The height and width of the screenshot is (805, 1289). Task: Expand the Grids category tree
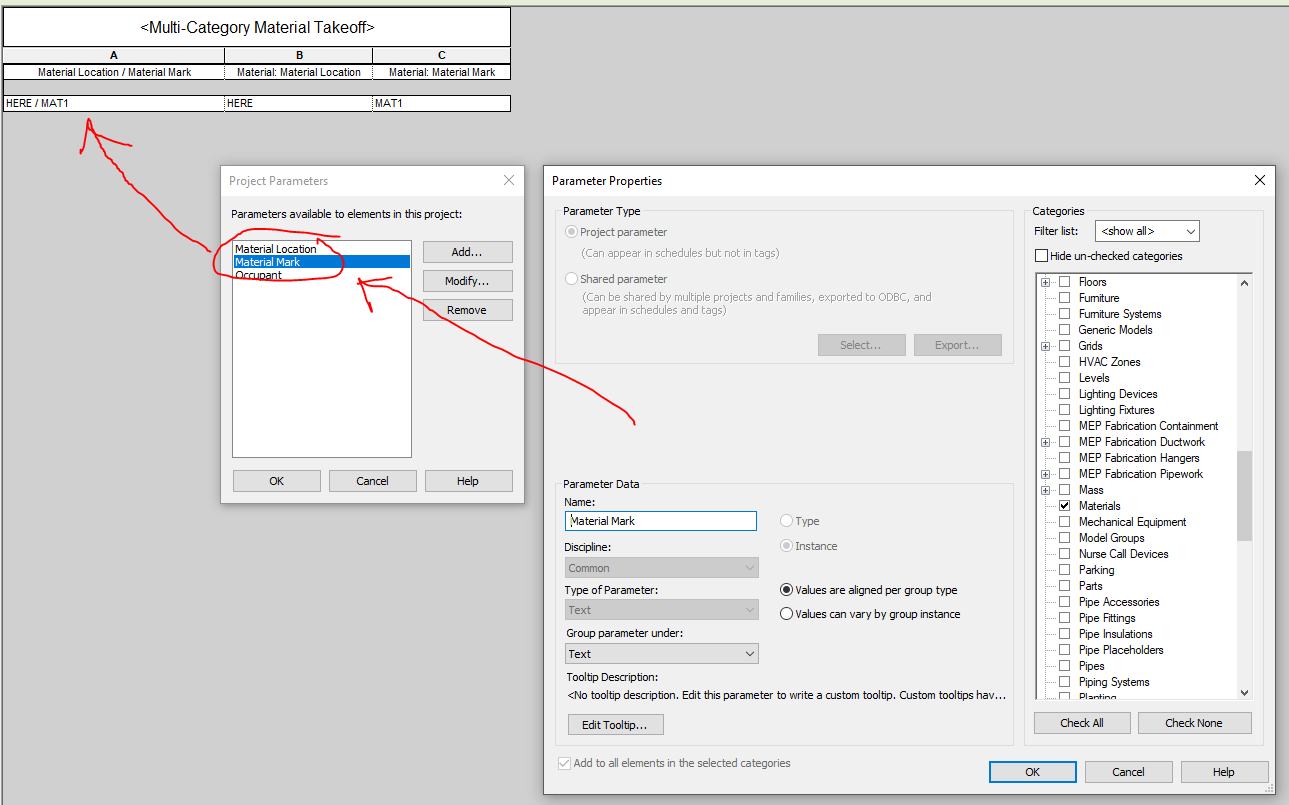1046,345
